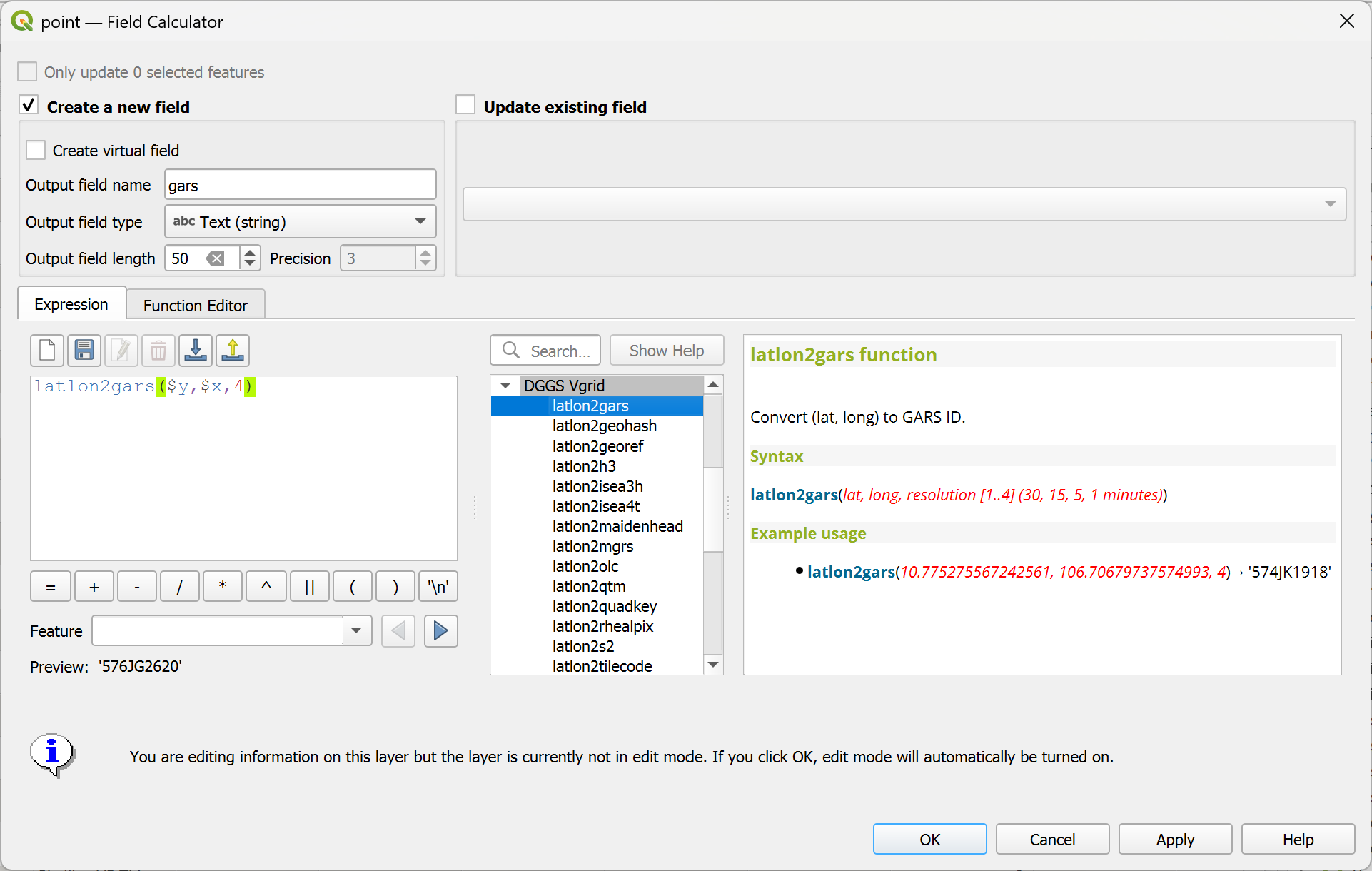This screenshot has width=1372, height=871.
Task: Click the clear new expression icon
Action: click(x=47, y=351)
